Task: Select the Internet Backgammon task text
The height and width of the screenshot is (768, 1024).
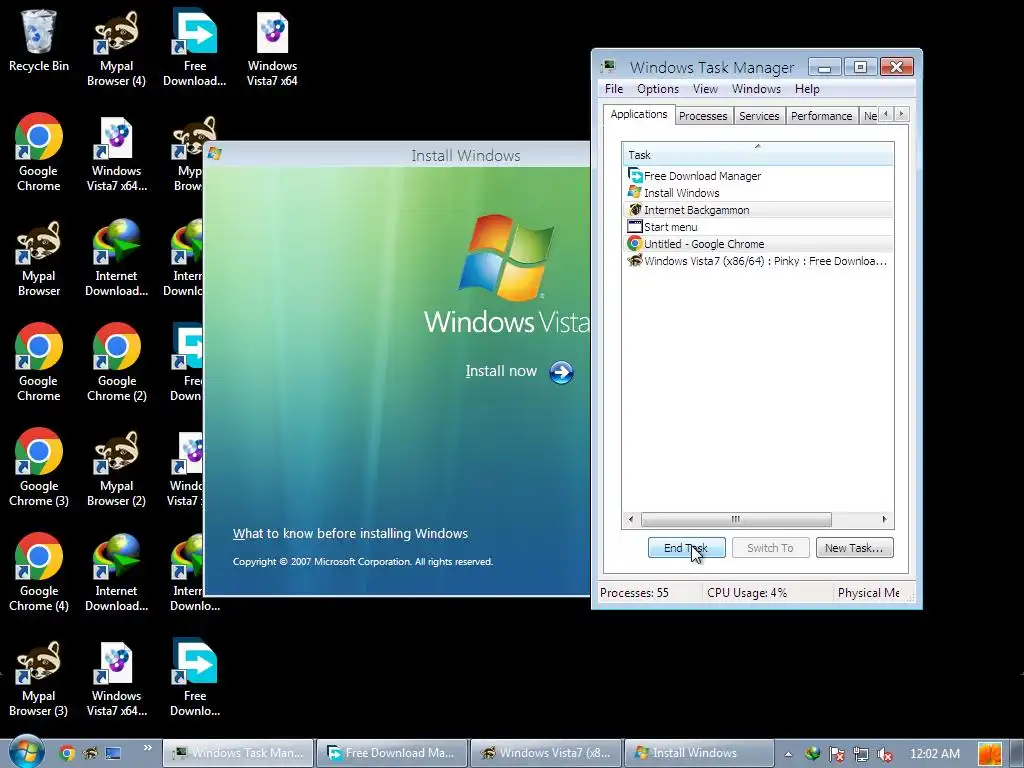Action: [697, 210]
